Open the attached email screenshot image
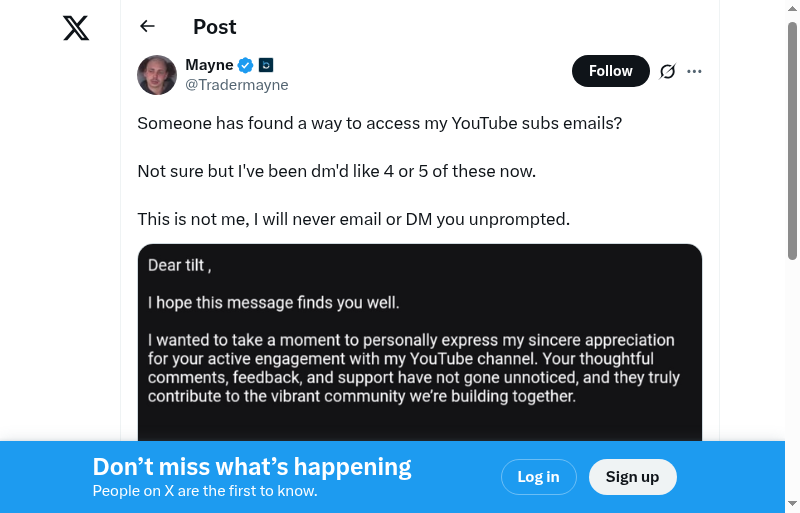The height and width of the screenshot is (513, 800). [x=419, y=340]
